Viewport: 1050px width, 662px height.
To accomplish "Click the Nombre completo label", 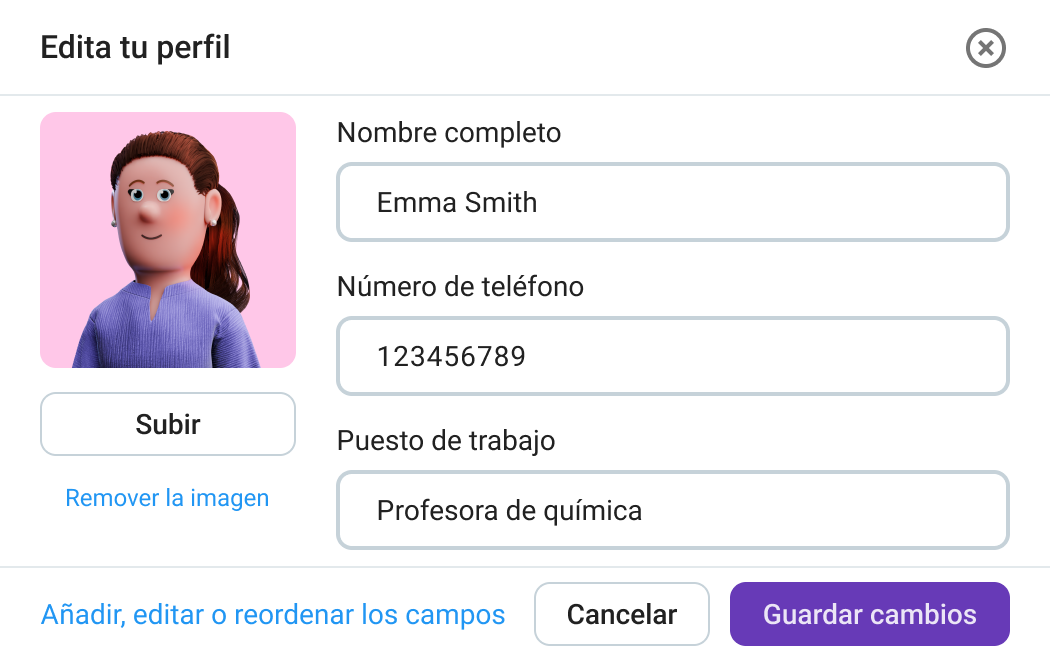I will tap(449, 133).
